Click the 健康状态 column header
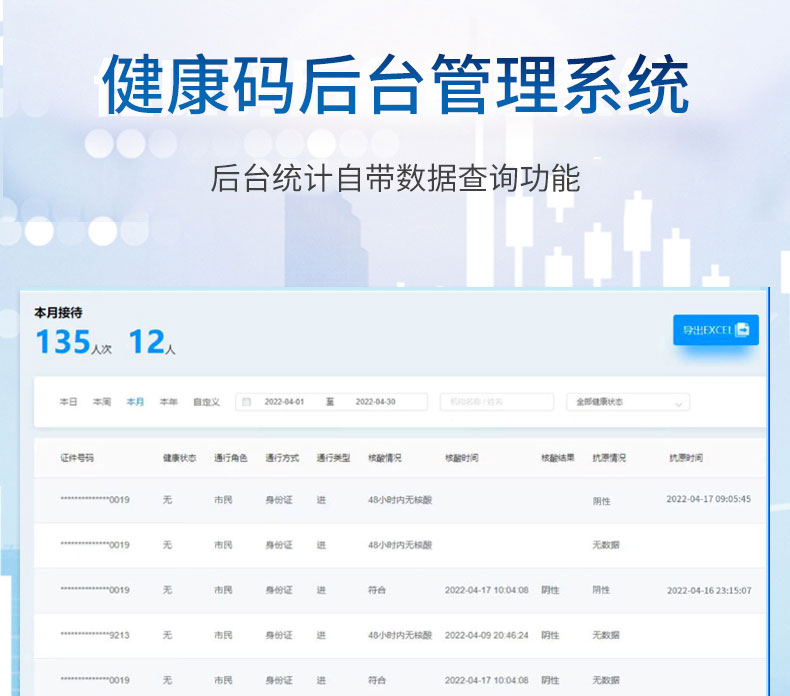 pos(179,458)
